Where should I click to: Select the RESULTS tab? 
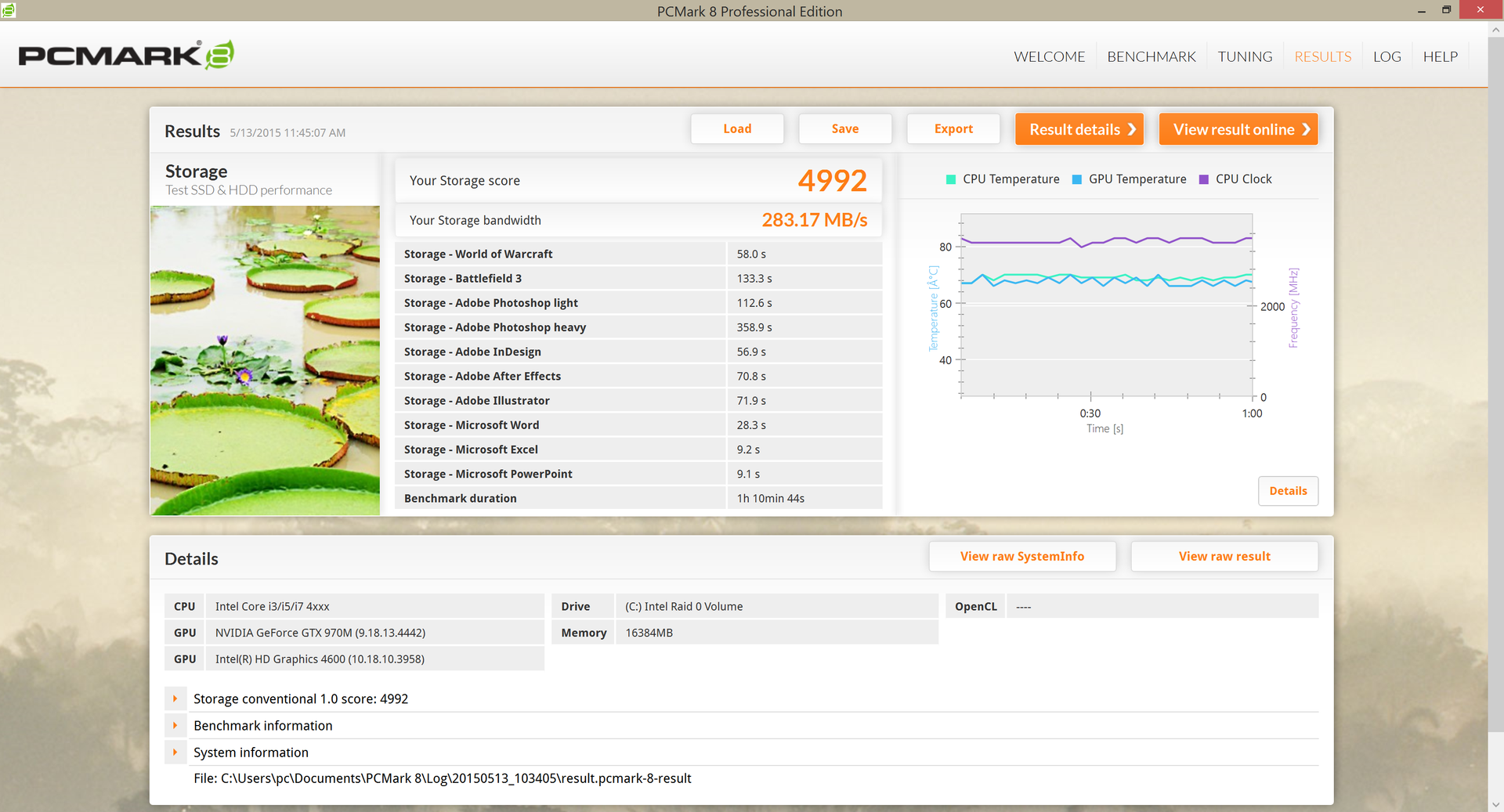point(1322,56)
